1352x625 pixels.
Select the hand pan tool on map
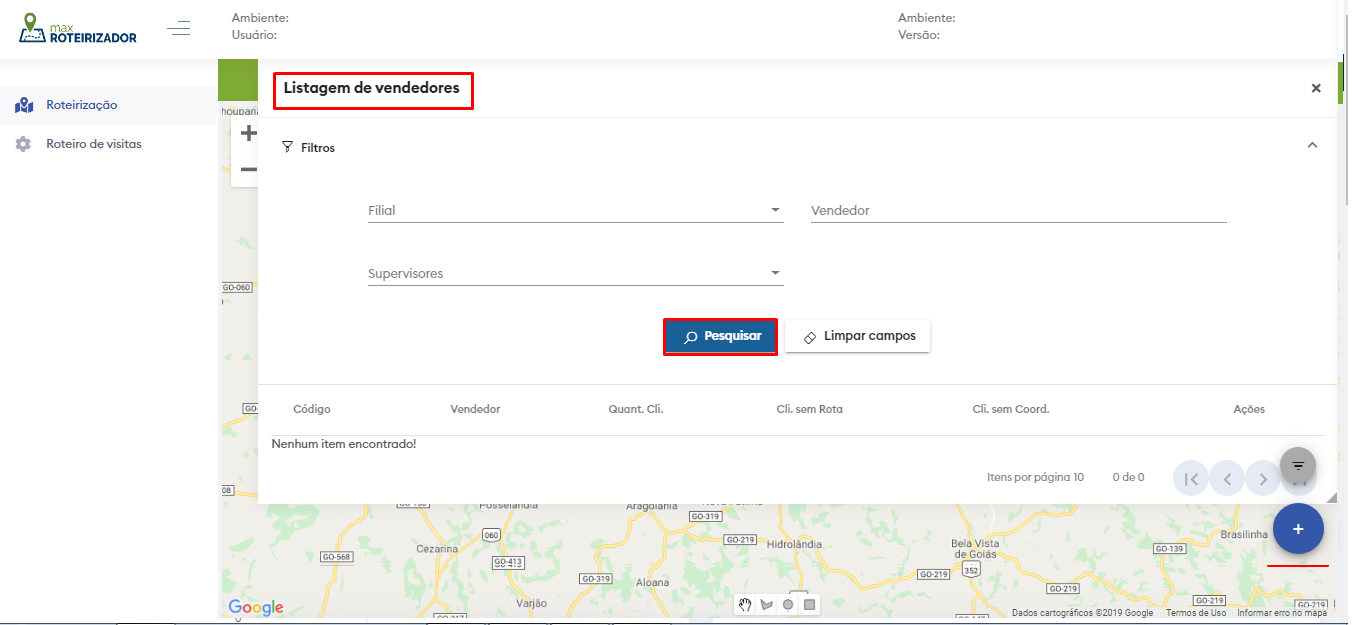point(745,604)
